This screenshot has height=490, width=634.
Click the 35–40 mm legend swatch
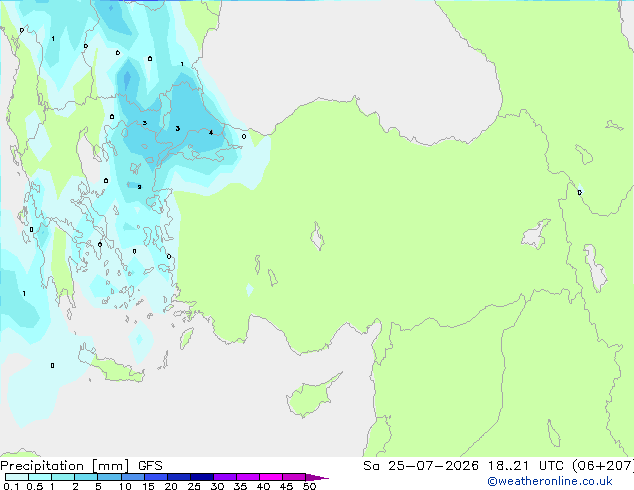coord(247,477)
